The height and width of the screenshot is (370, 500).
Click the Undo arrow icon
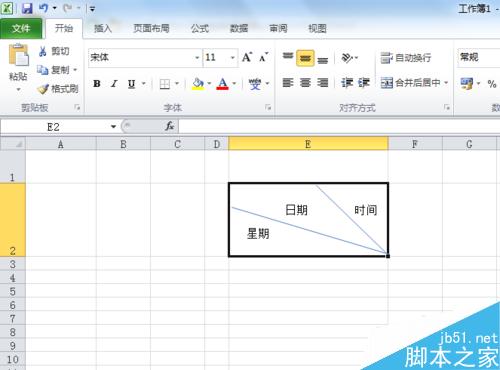[44, 8]
